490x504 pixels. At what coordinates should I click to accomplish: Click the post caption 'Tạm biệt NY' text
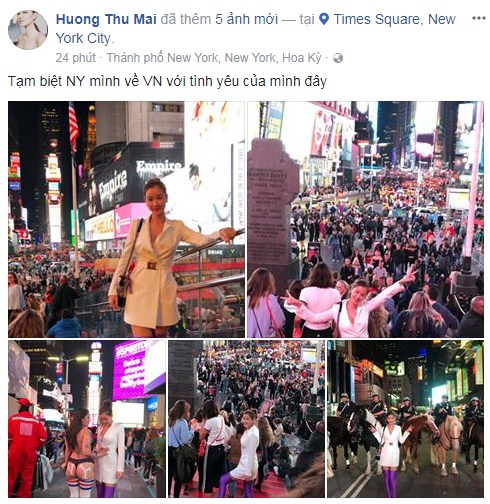(167, 81)
